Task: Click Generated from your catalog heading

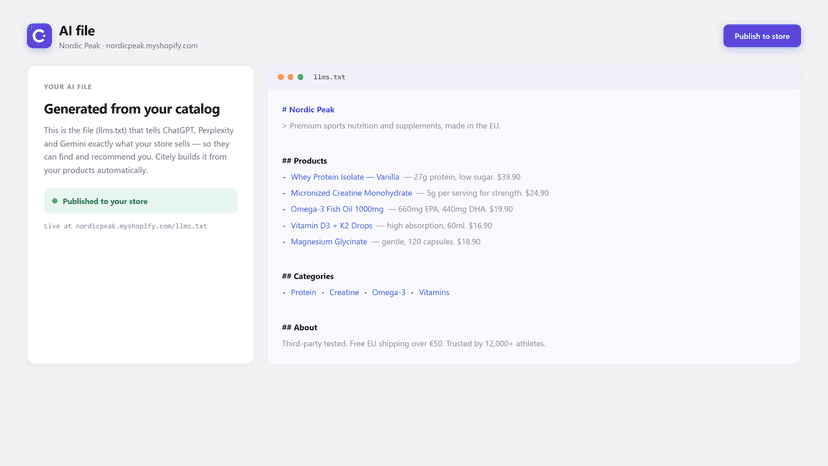Action: [131, 109]
